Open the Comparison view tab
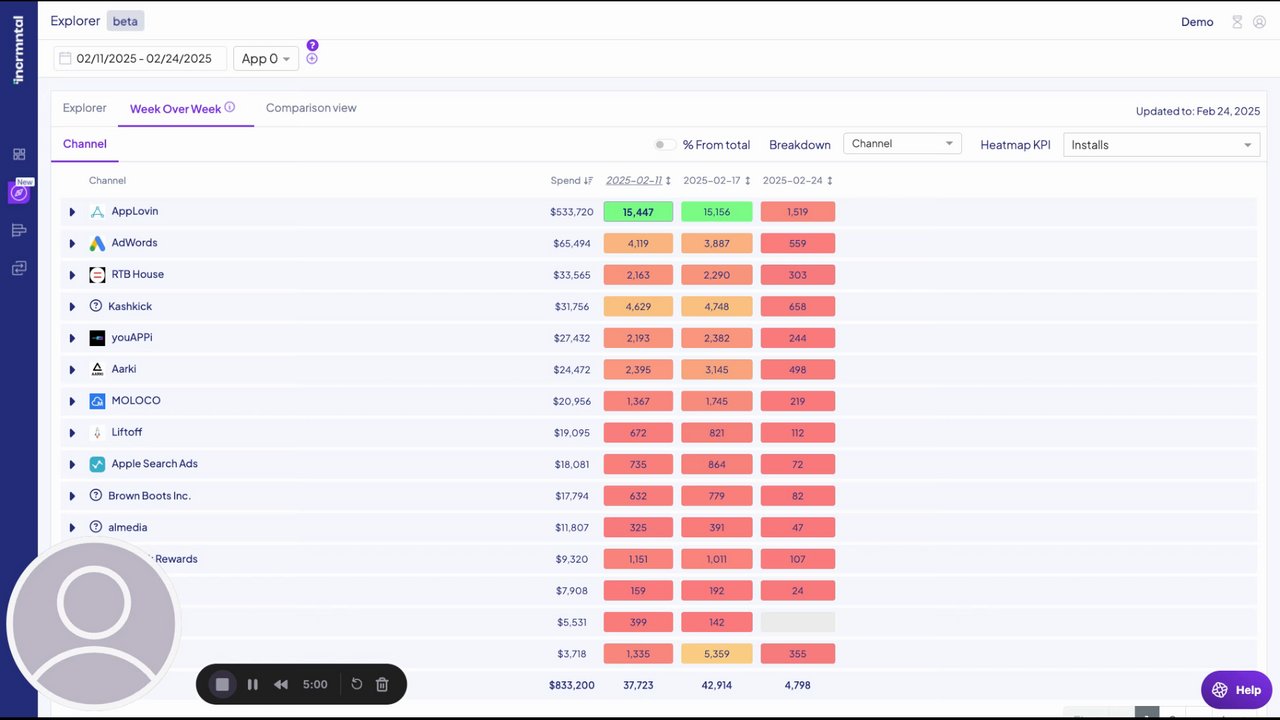The height and width of the screenshot is (720, 1280). pos(311,108)
